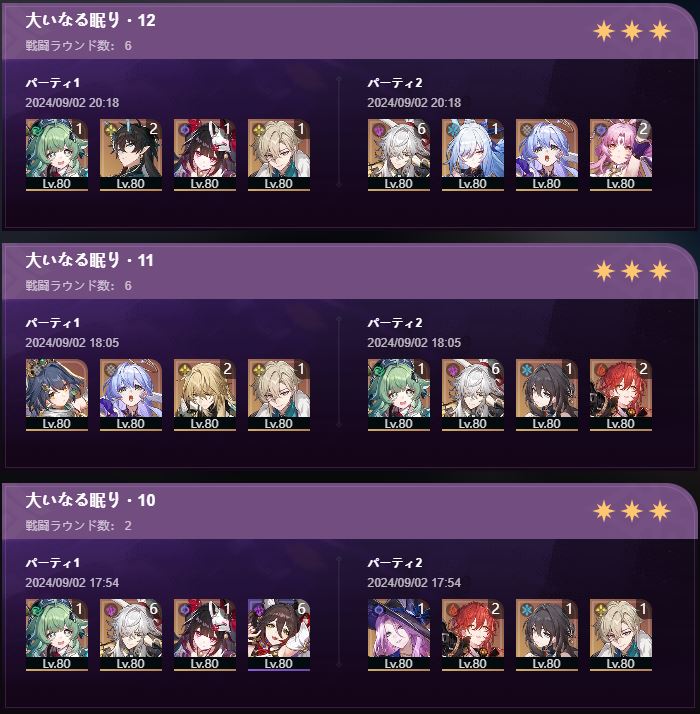Choose black-haired Ruan Mei in stage 11 party 2
Image resolution: width=700 pixels, height=714 pixels.
(x=547, y=395)
